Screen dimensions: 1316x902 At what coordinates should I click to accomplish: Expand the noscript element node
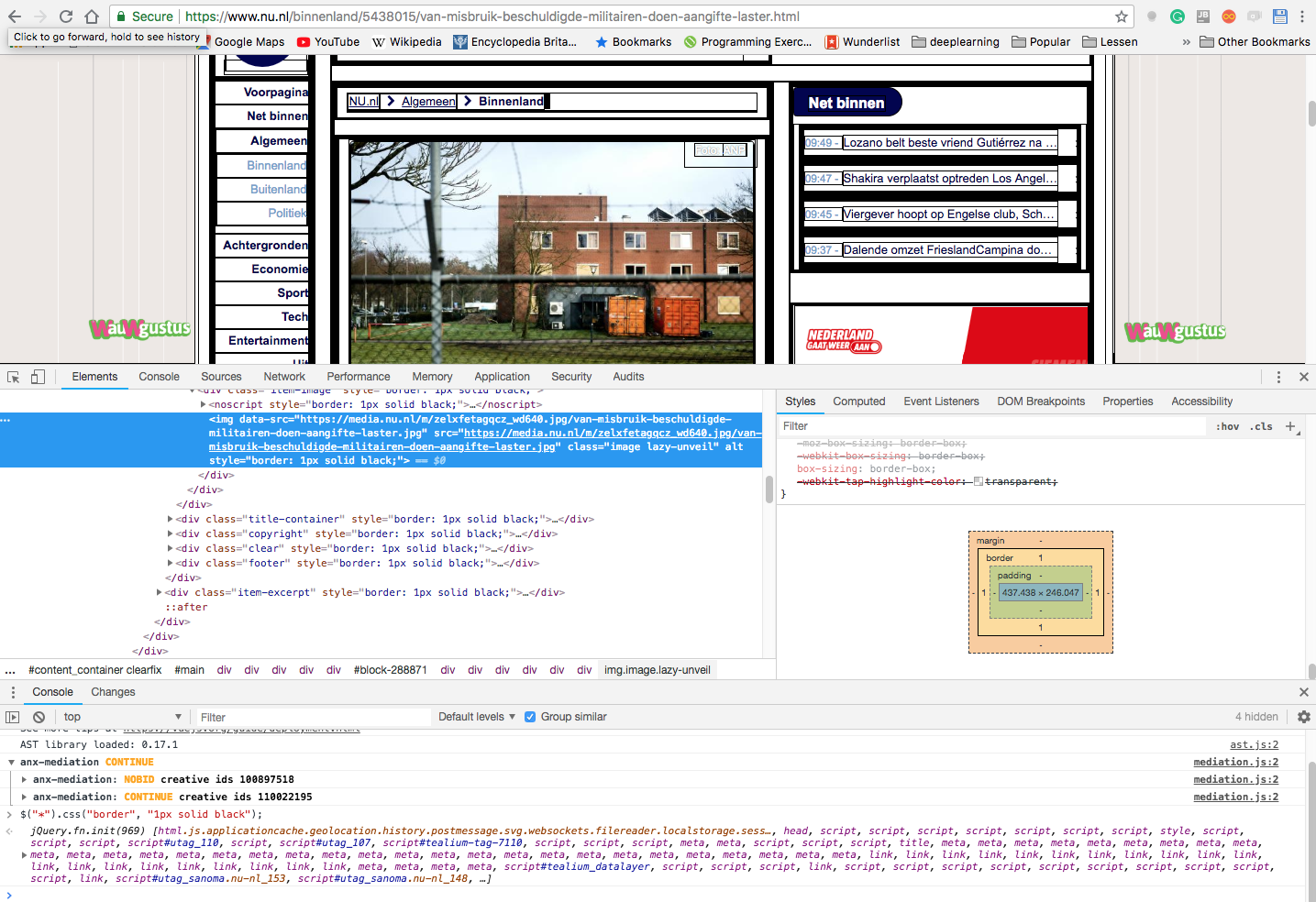[x=203, y=404]
